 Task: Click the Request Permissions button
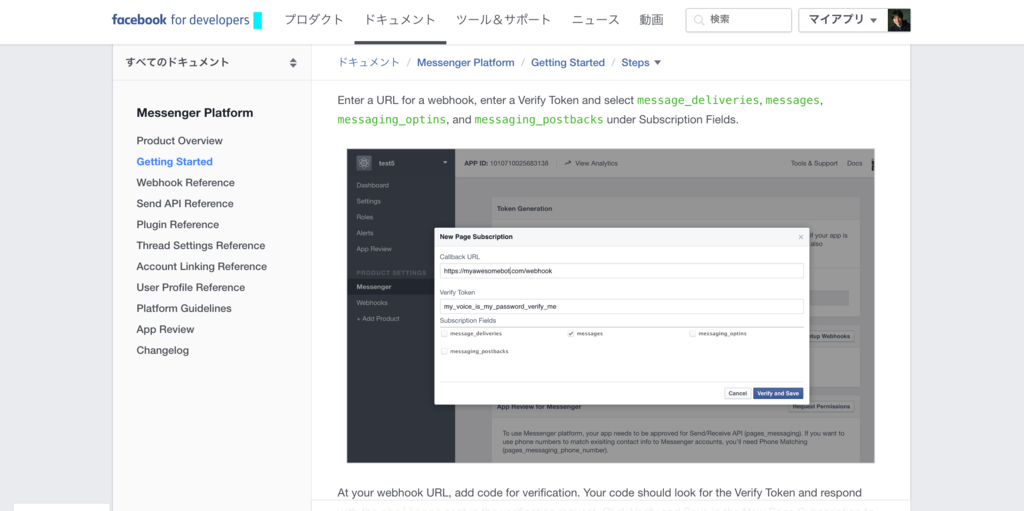[x=822, y=406]
